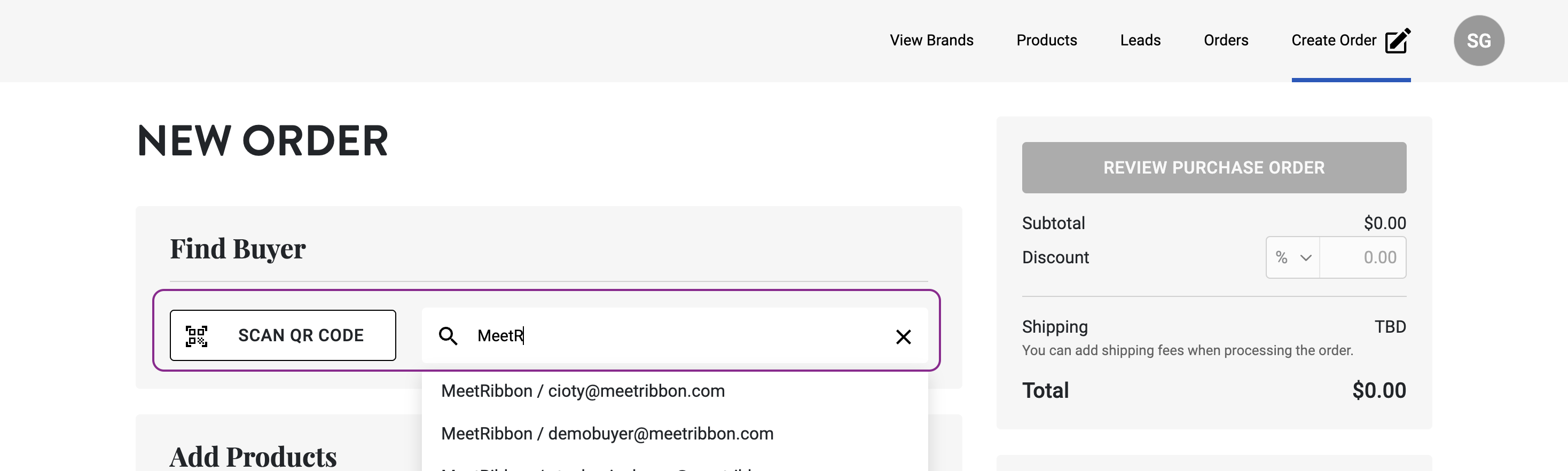This screenshot has height=471, width=1568.
Task: Open the View Brands page
Action: click(x=931, y=40)
